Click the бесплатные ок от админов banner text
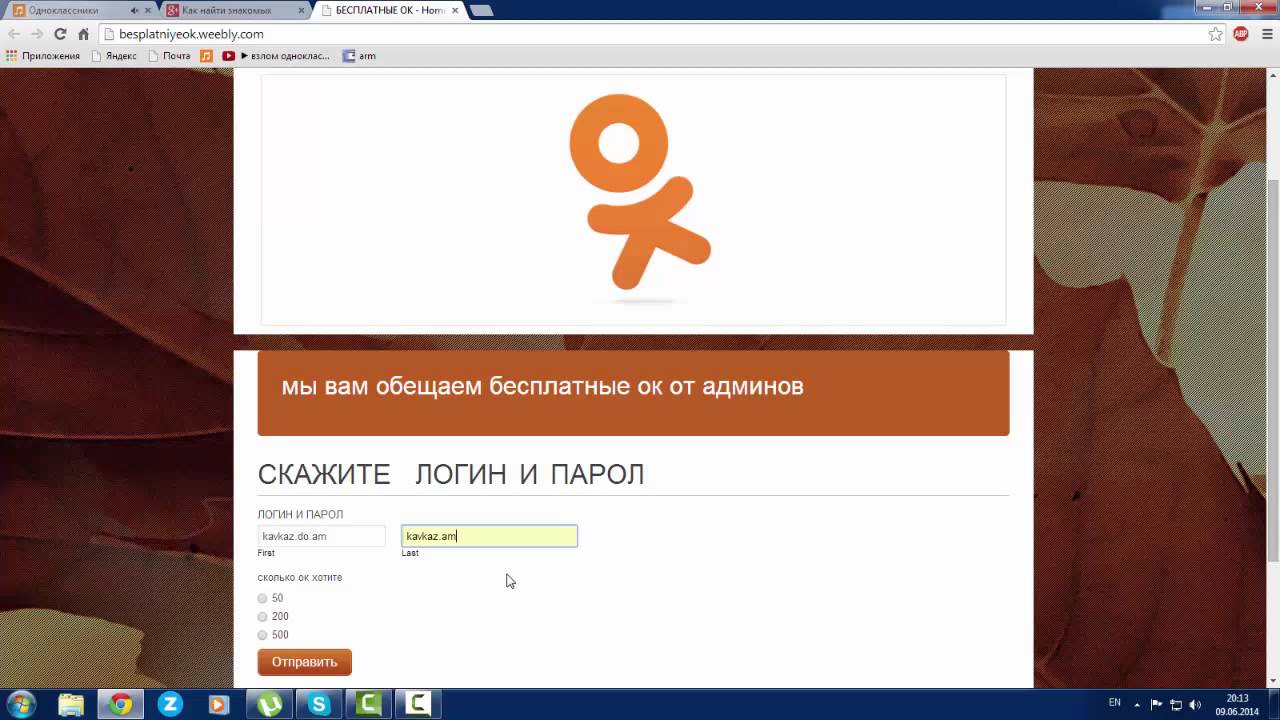 (646, 386)
